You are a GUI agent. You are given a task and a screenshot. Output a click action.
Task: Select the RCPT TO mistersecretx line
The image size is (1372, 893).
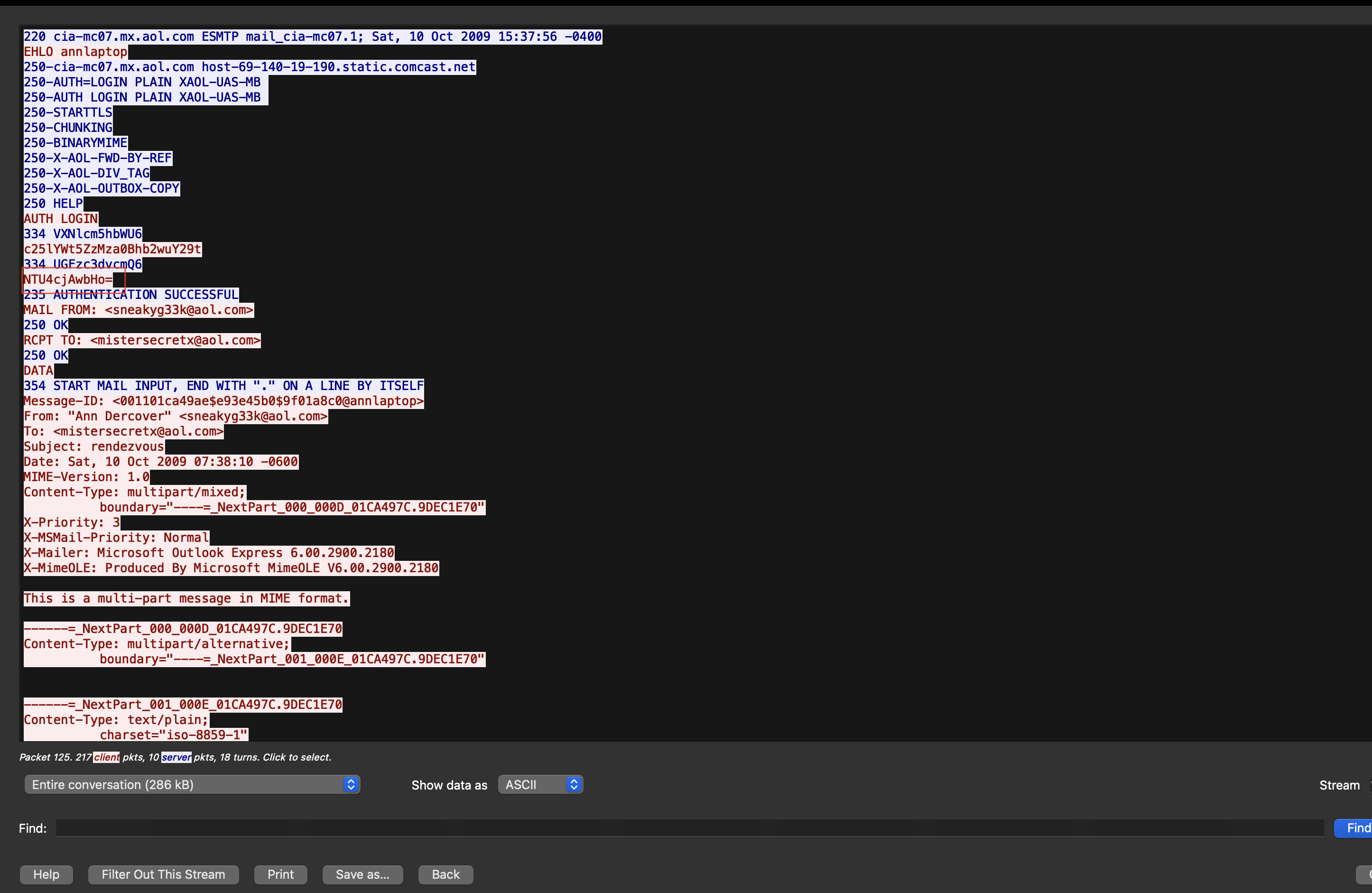coord(142,341)
